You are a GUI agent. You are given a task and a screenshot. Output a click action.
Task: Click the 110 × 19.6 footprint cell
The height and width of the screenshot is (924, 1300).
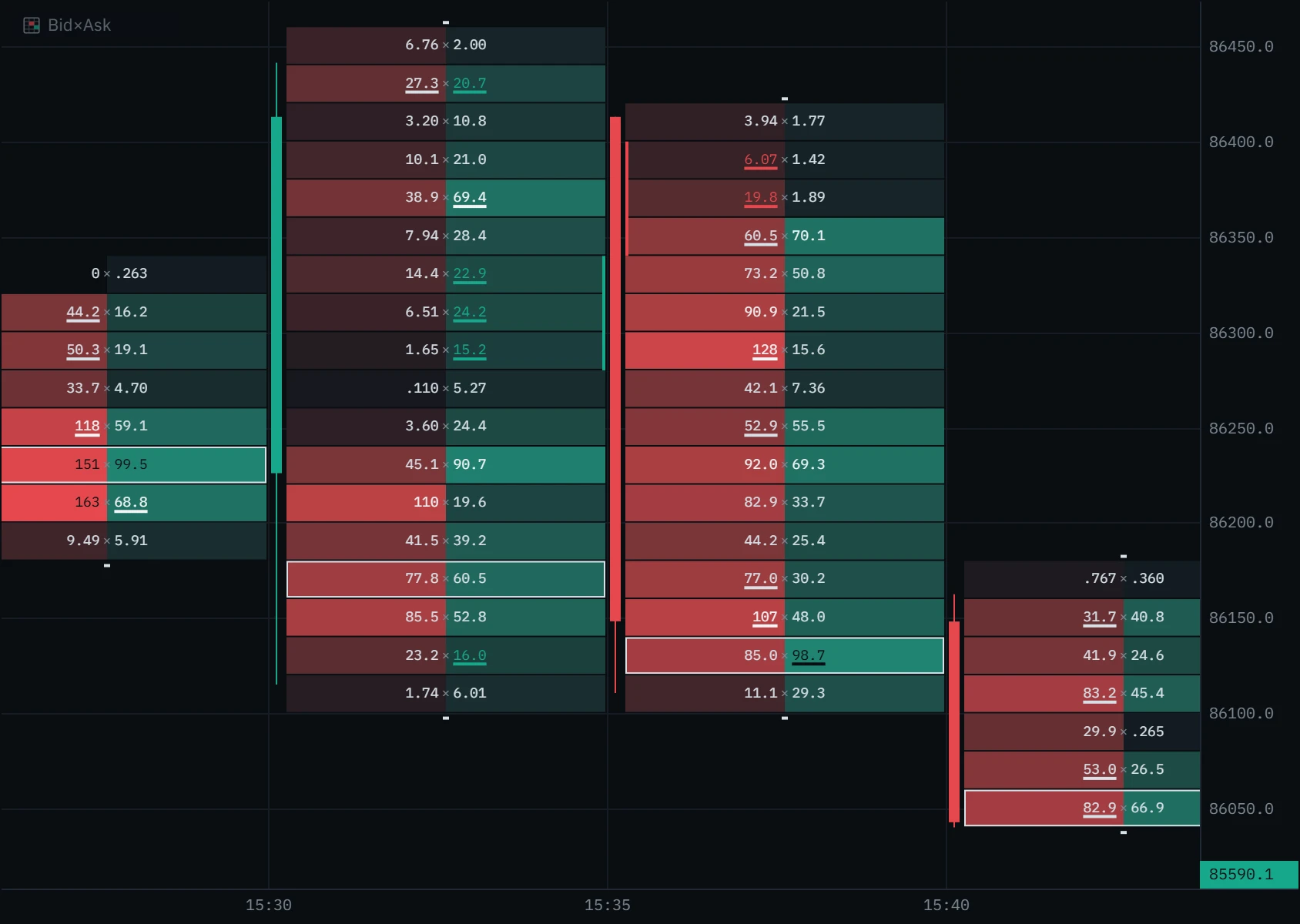446,503
